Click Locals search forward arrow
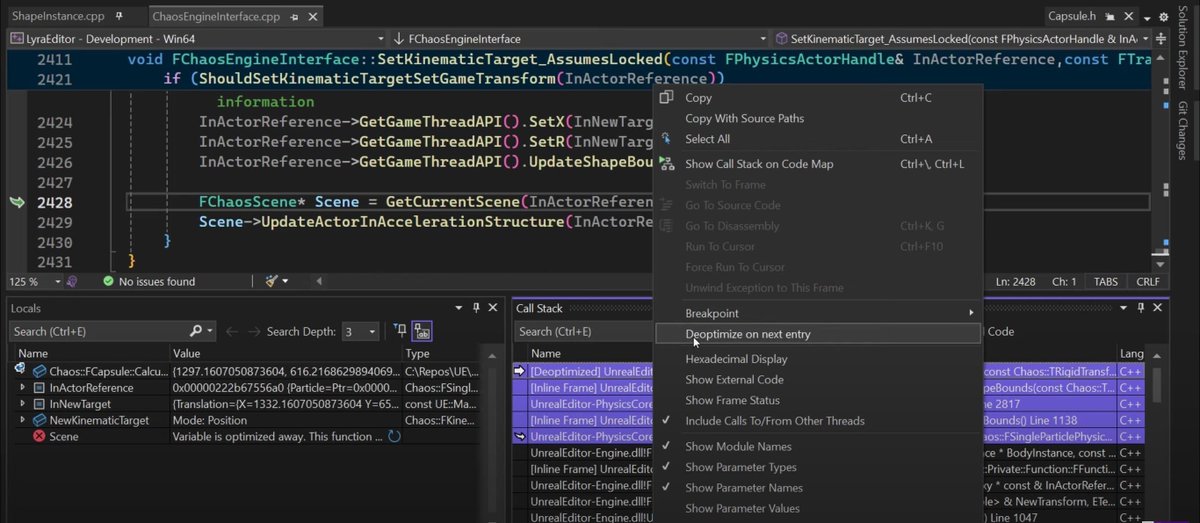 (255, 331)
